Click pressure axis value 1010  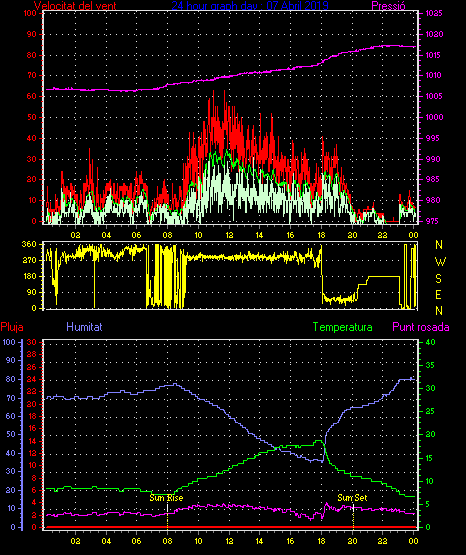[x=434, y=75]
